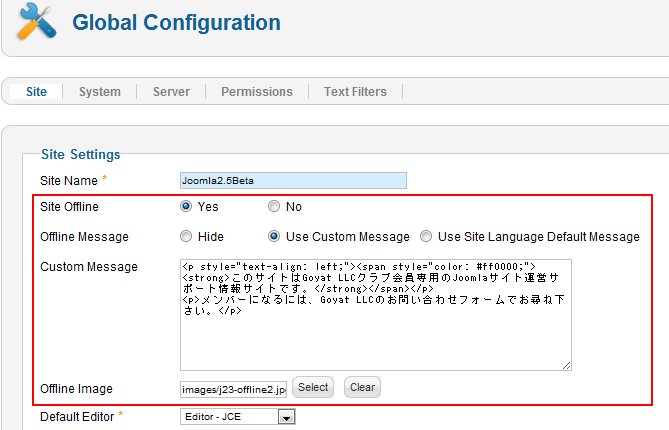The width and height of the screenshot is (669, 430).
Task: Choose Hide for Offline Message
Action: click(186, 236)
